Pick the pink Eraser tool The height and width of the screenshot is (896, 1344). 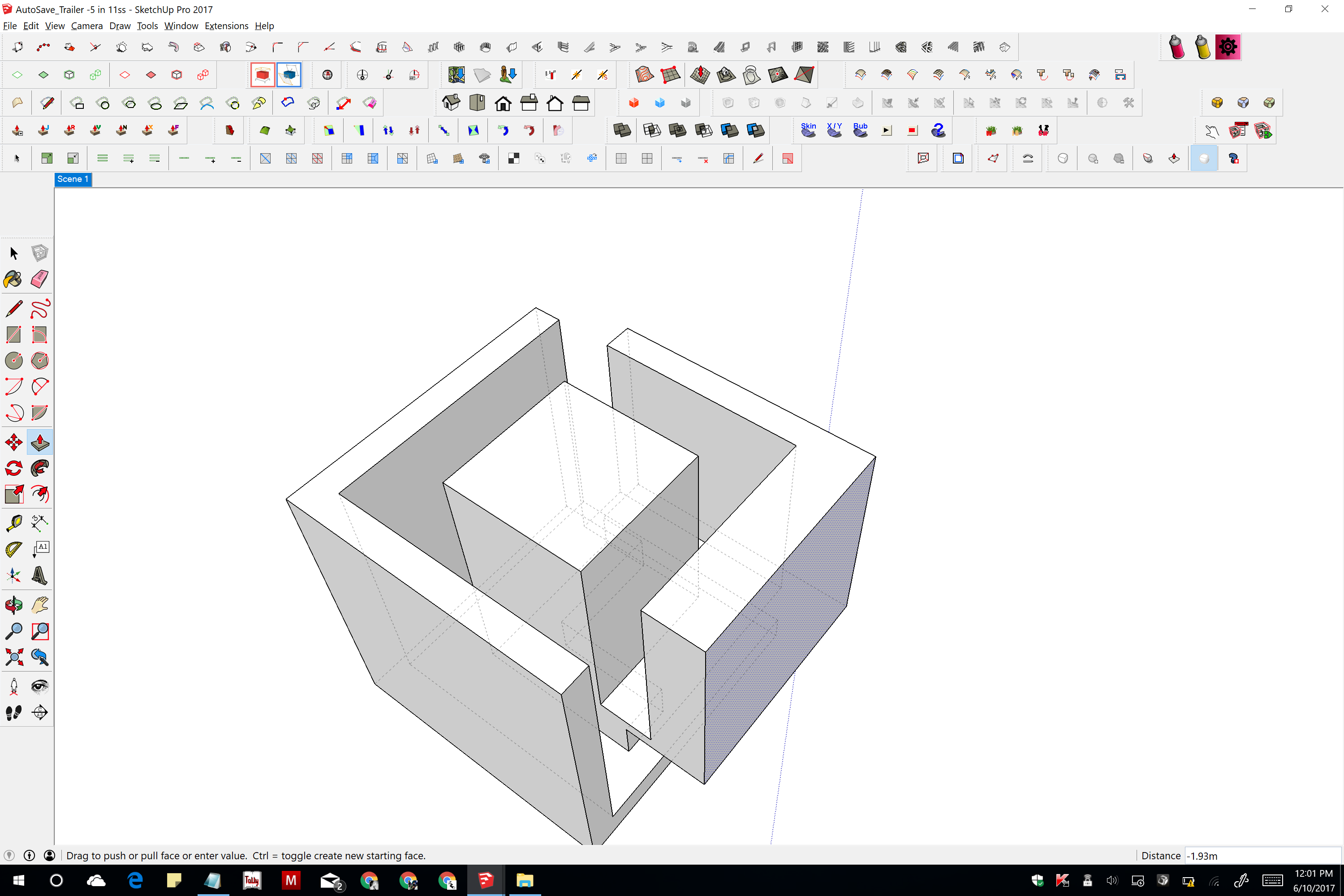pyautogui.click(x=39, y=279)
